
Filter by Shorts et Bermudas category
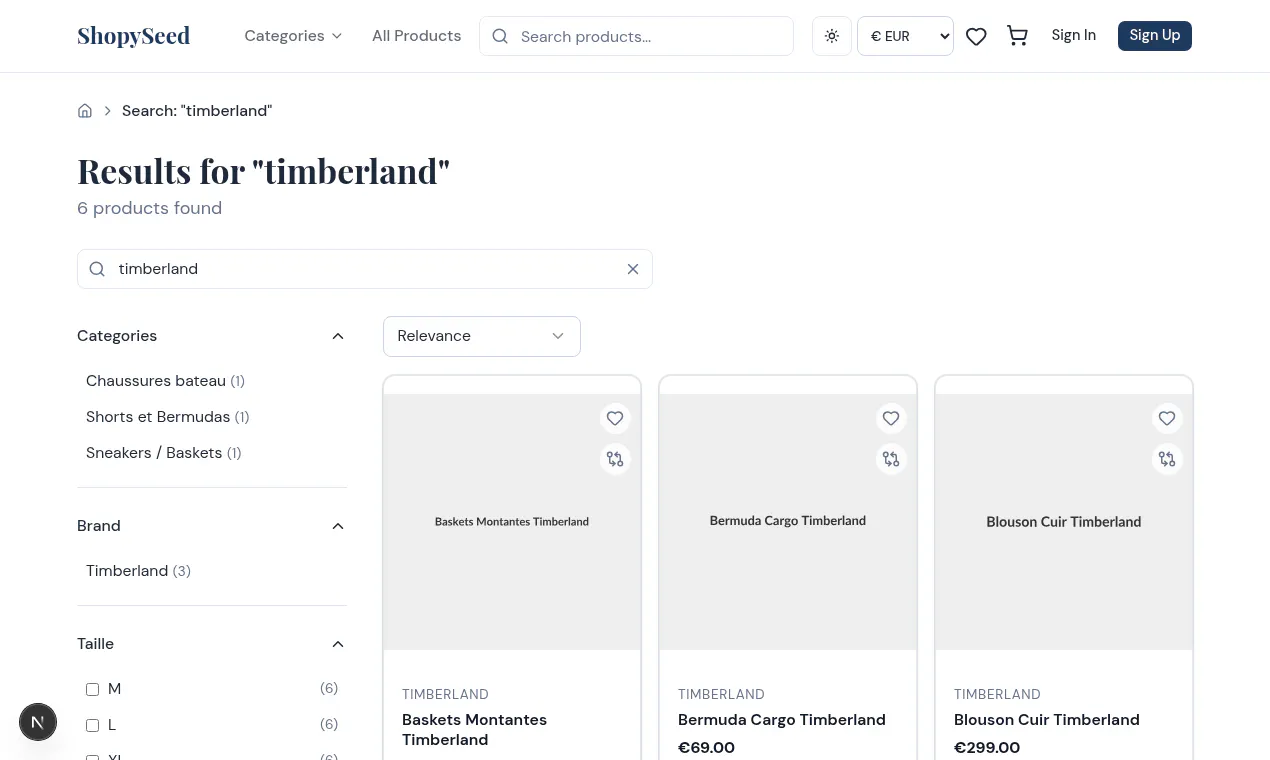[168, 417]
